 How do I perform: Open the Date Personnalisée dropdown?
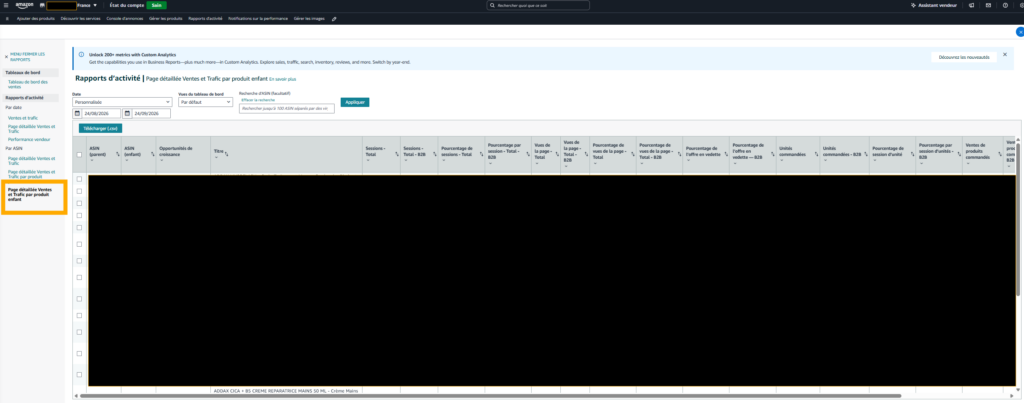point(122,103)
